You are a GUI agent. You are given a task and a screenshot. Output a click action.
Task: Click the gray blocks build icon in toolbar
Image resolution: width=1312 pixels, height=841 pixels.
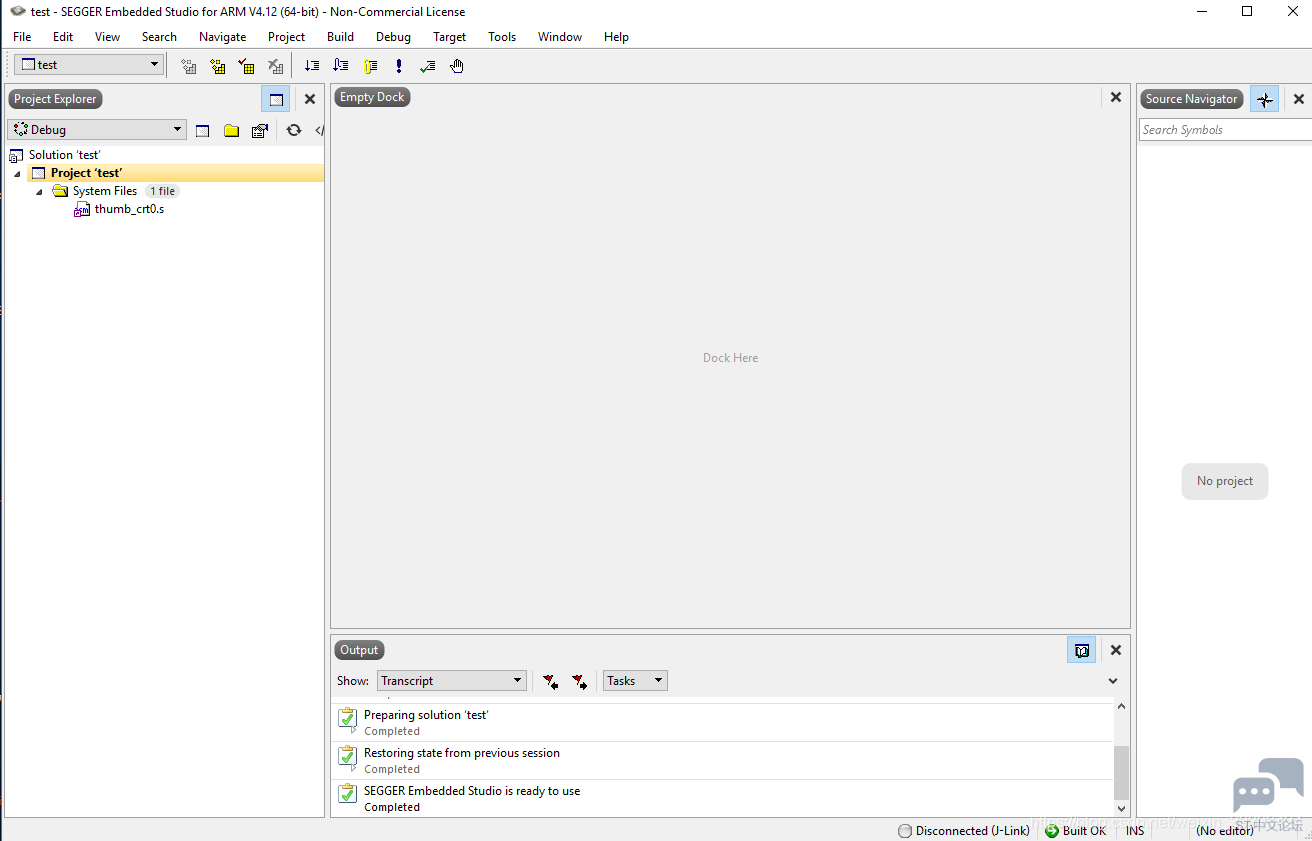tap(189, 66)
